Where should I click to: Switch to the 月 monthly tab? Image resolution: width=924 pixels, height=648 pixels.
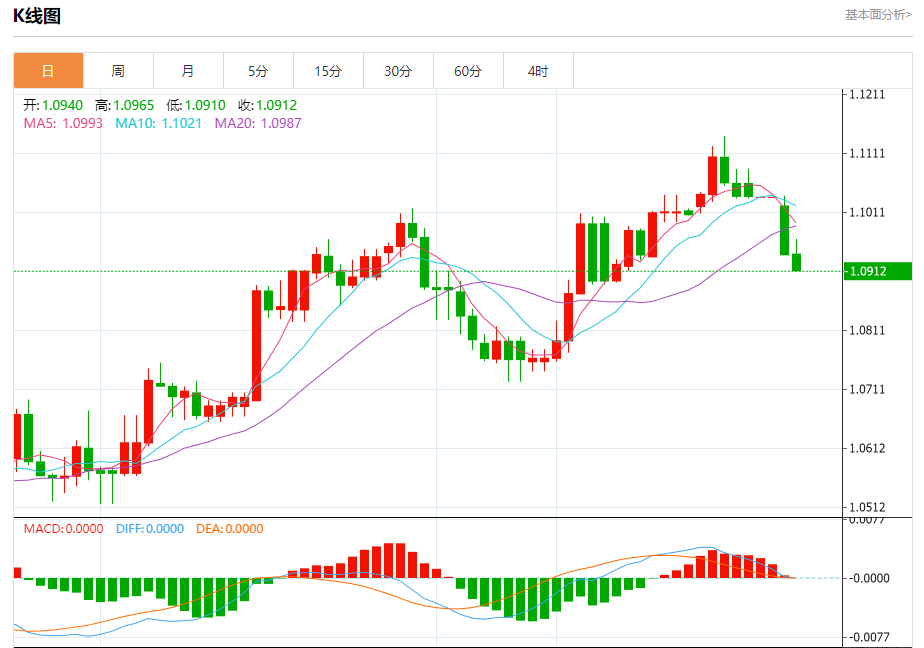(189, 71)
